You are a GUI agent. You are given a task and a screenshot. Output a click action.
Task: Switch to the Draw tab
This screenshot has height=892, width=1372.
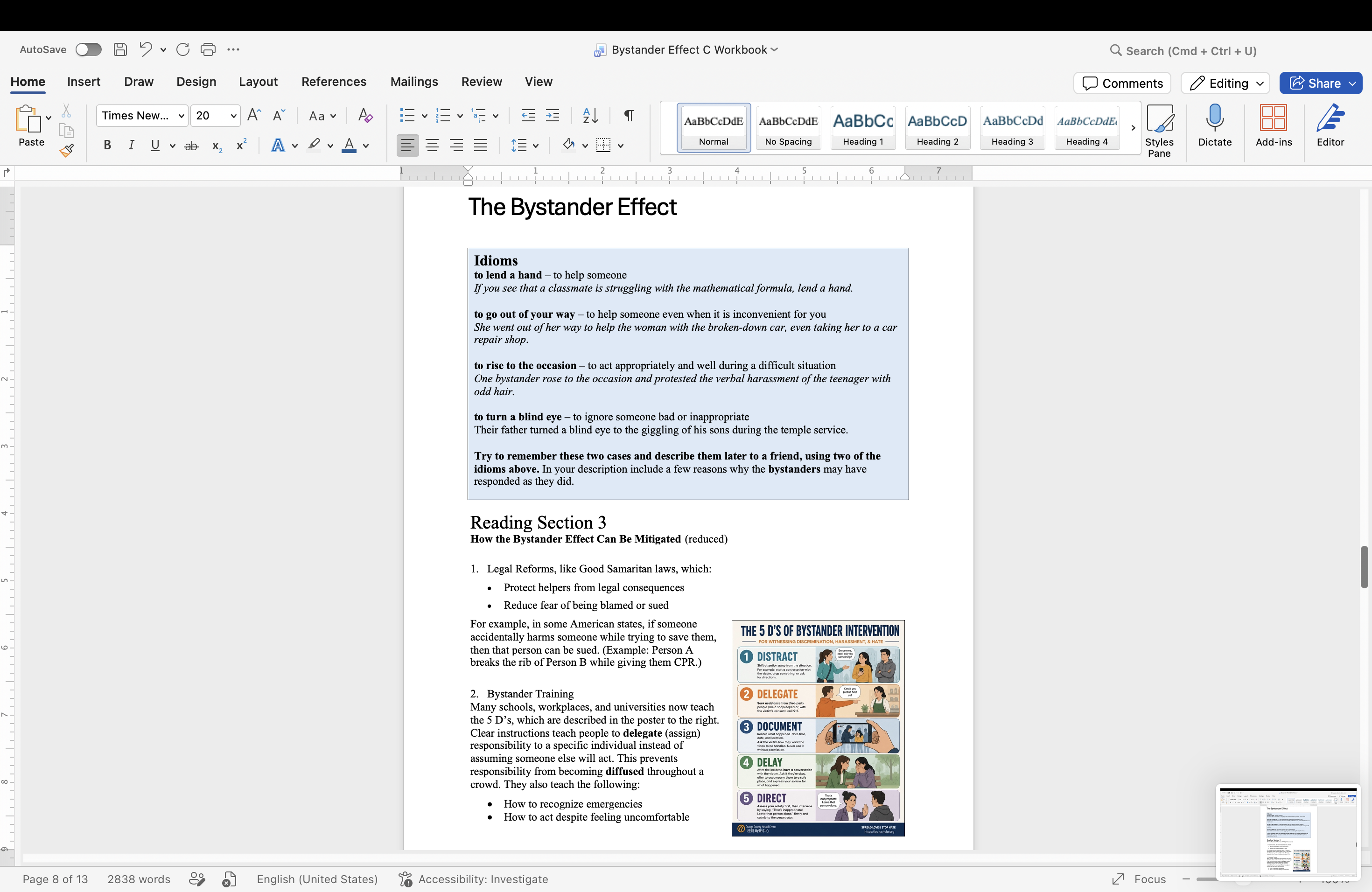point(139,82)
